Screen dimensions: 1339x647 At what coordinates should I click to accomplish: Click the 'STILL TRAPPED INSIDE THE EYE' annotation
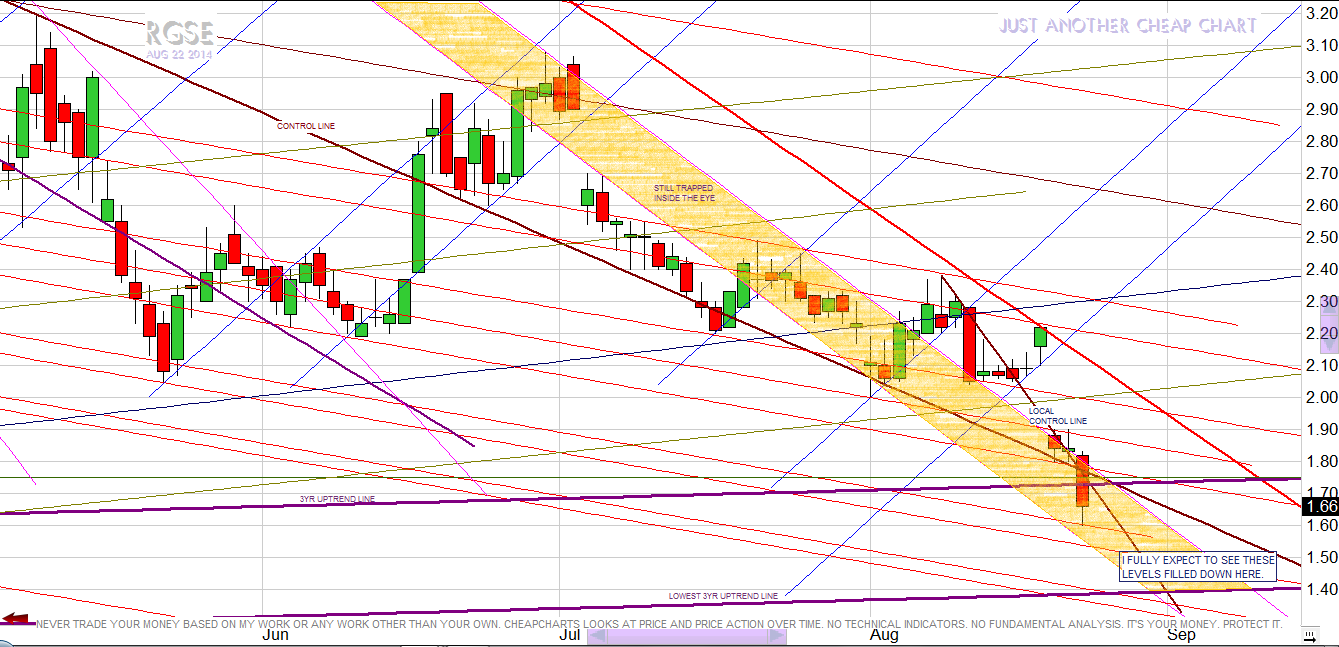point(685,193)
